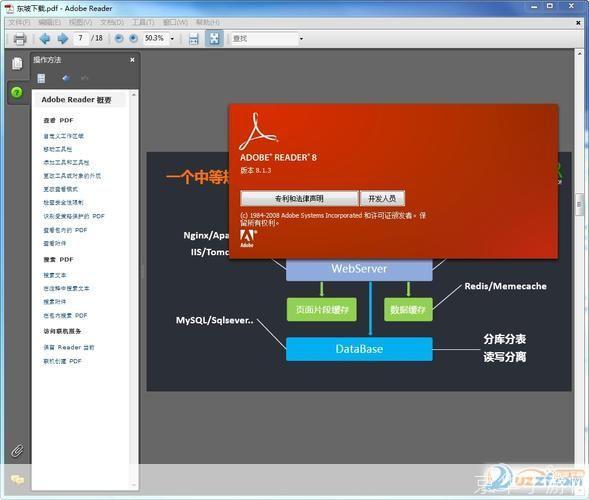Open the 工具(T) Tools menu
Viewport: 589px width, 500px height.
click(x=143, y=23)
